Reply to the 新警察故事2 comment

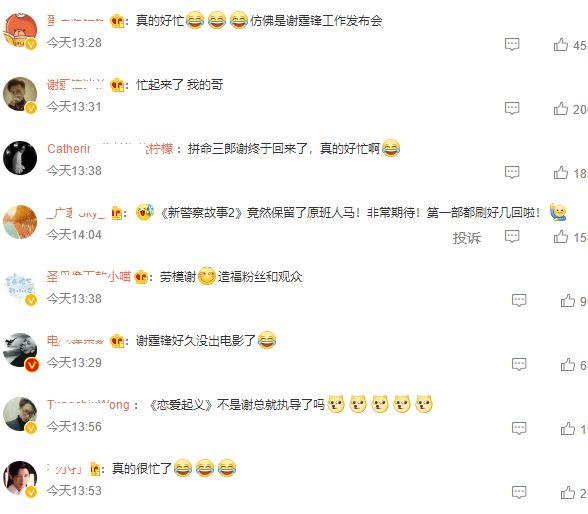coord(512,236)
